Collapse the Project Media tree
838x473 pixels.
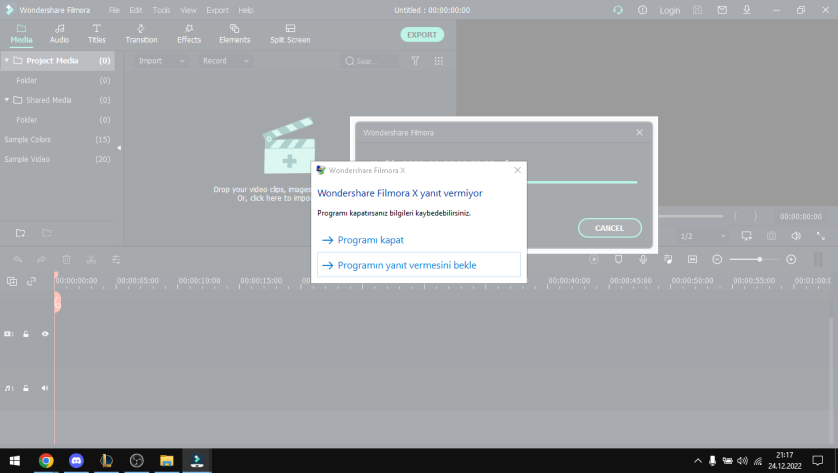(x=6, y=60)
